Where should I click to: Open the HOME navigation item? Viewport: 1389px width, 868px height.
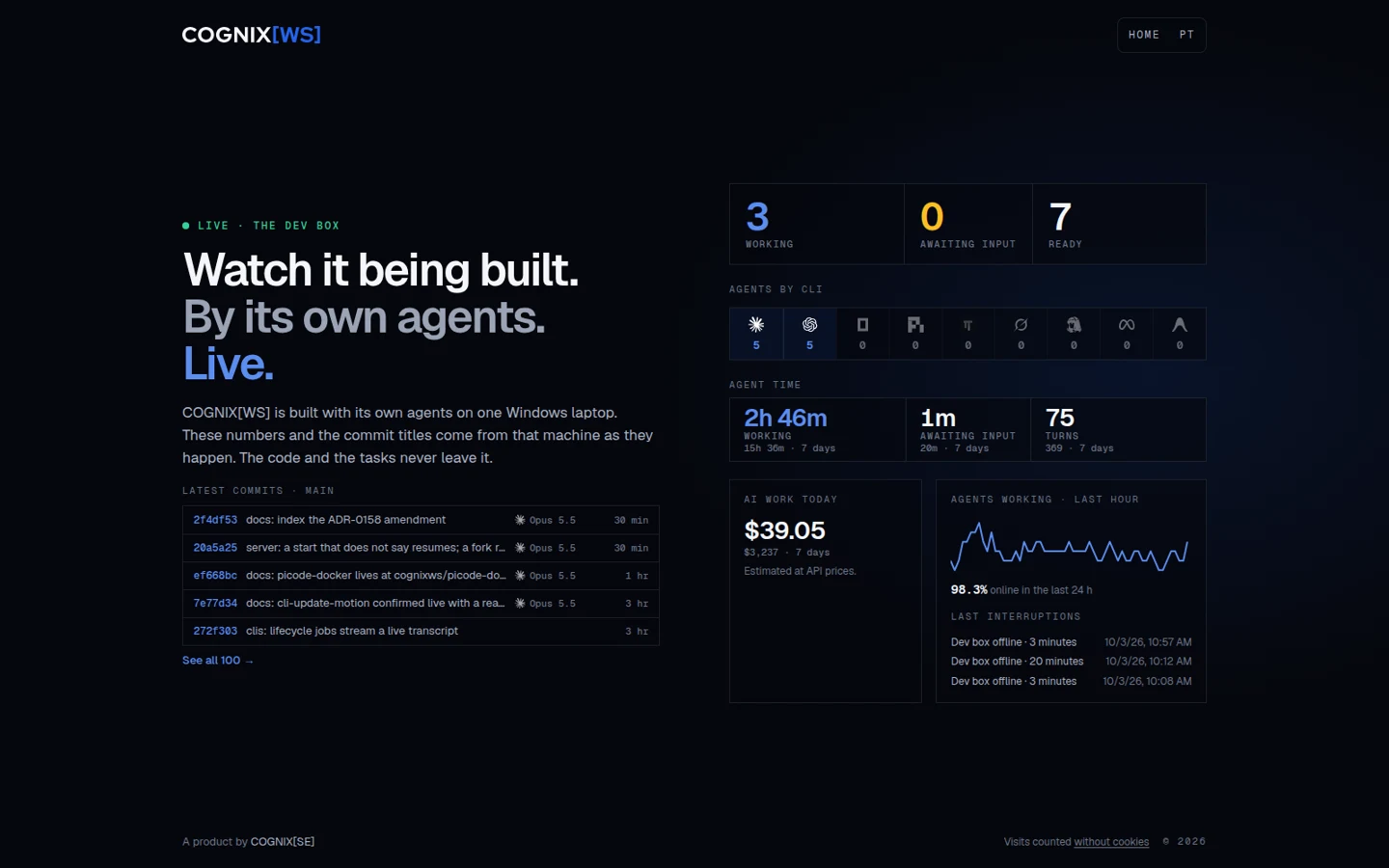pyautogui.click(x=1144, y=35)
